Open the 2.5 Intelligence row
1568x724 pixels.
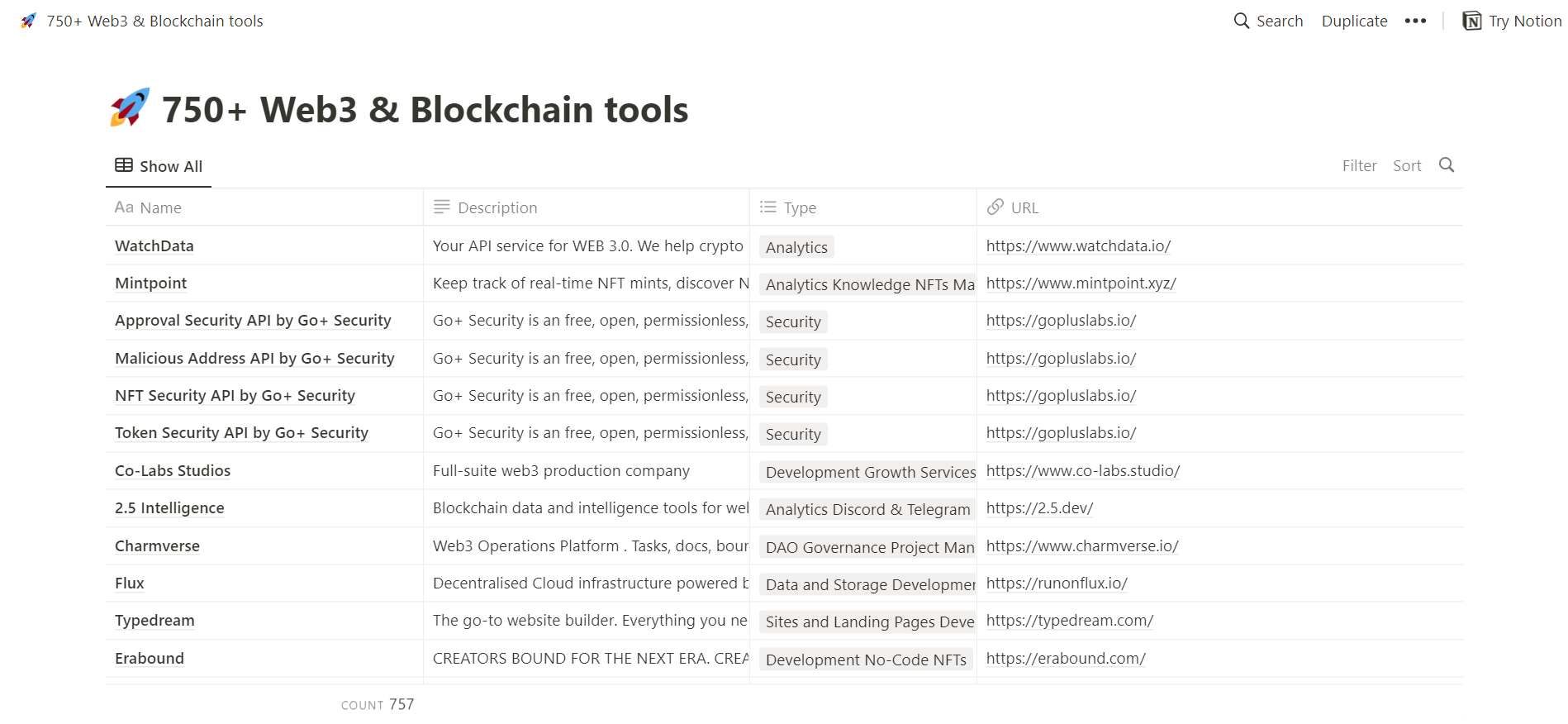point(169,508)
